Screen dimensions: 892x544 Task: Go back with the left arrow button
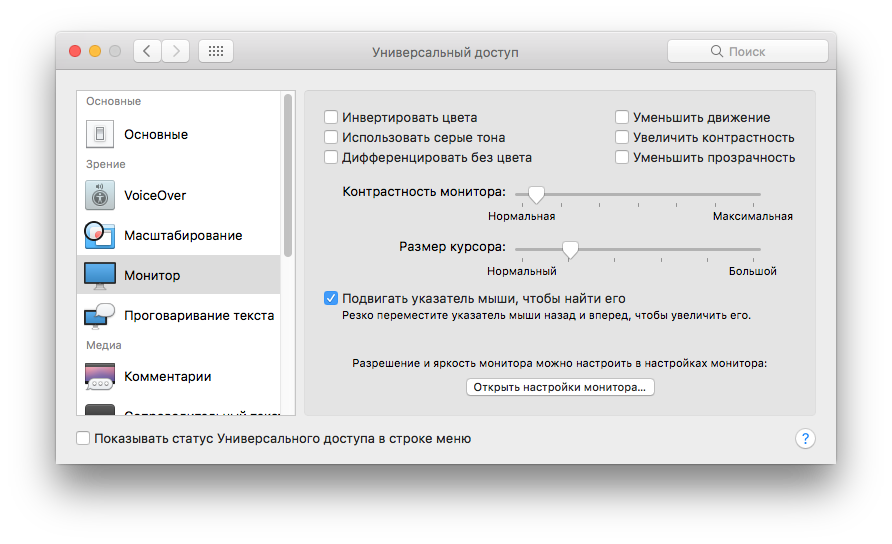click(147, 51)
